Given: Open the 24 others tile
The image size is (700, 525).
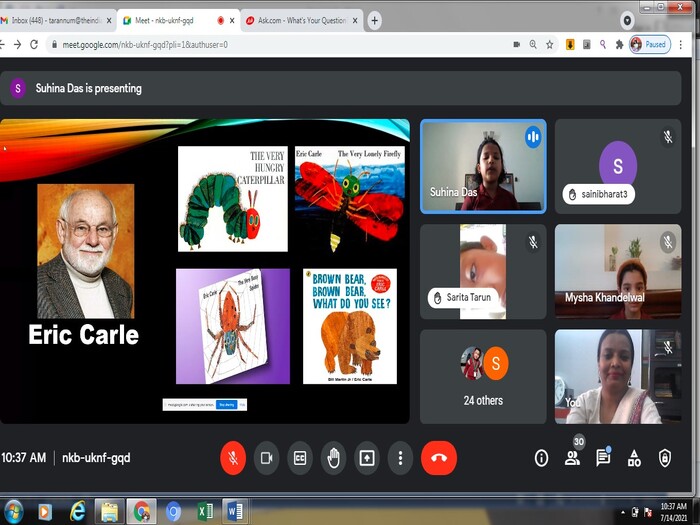Looking at the screenshot, I should coord(483,376).
